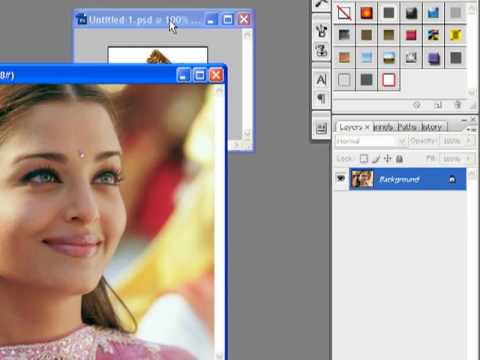This screenshot has height=360, width=480.
Task: Delete style using the trash icon
Action: point(458,105)
